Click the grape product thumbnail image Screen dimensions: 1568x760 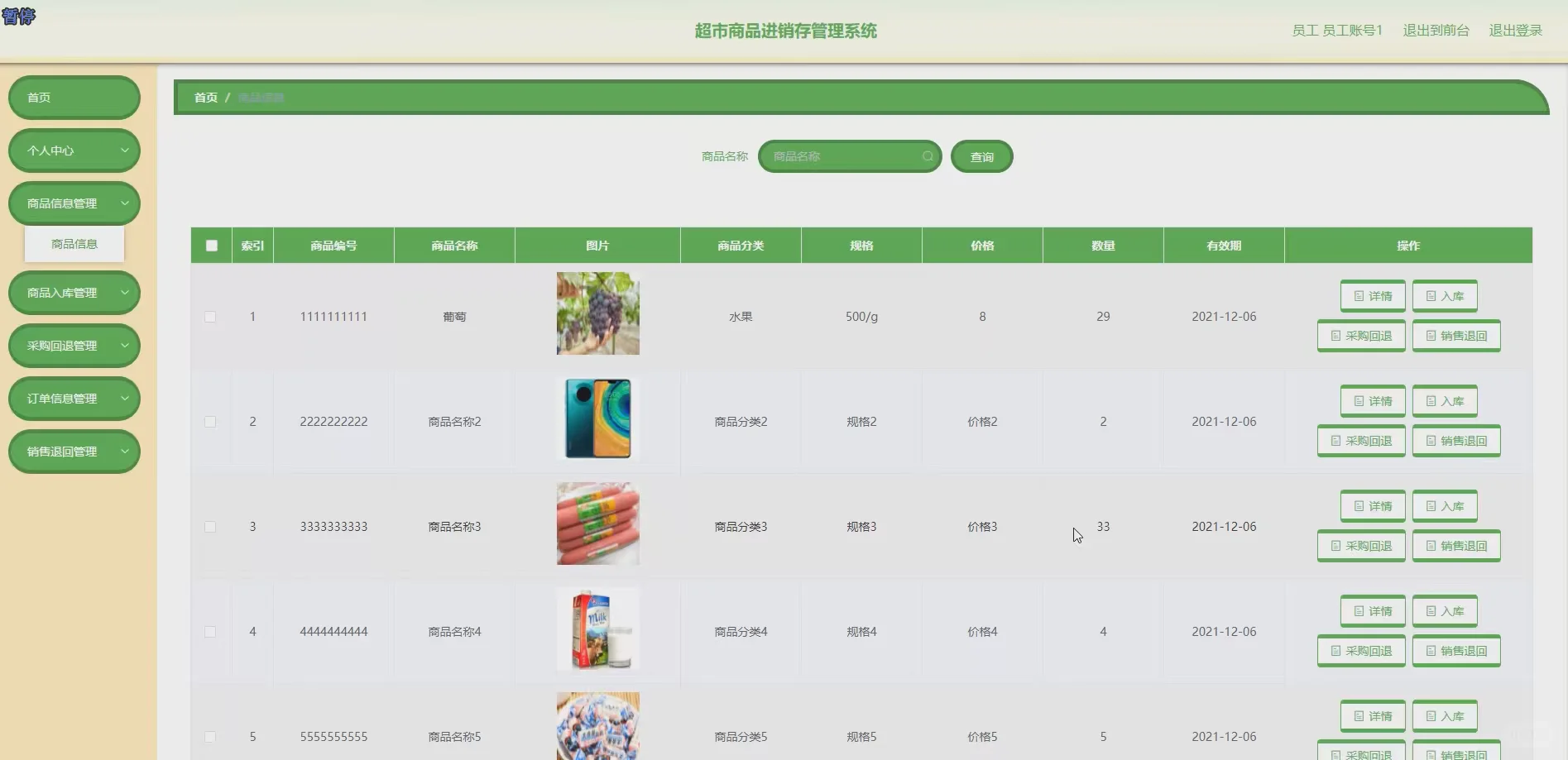pyautogui.click(x=597, y=313)
